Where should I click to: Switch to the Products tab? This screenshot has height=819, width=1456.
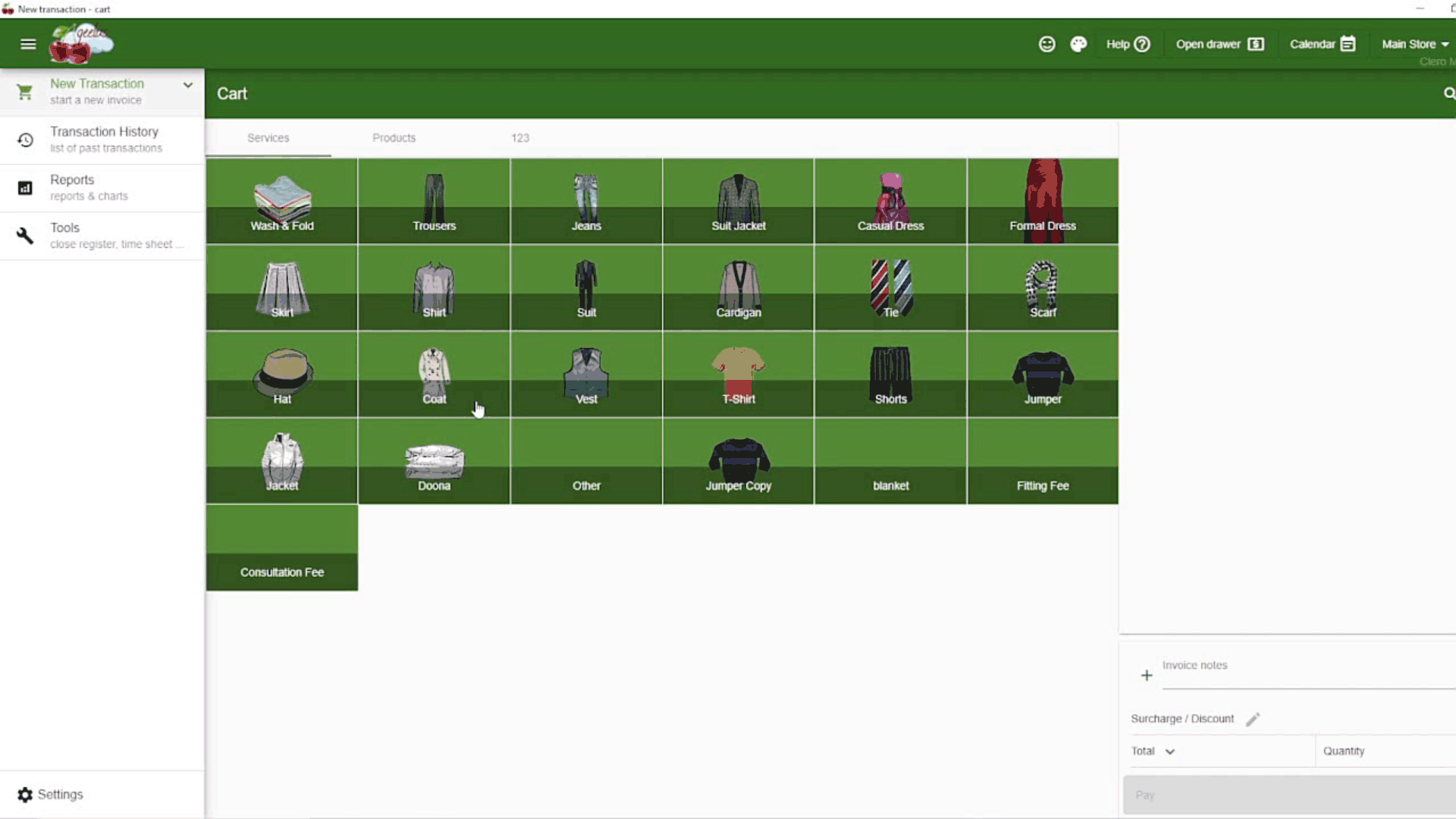(394, 138)
